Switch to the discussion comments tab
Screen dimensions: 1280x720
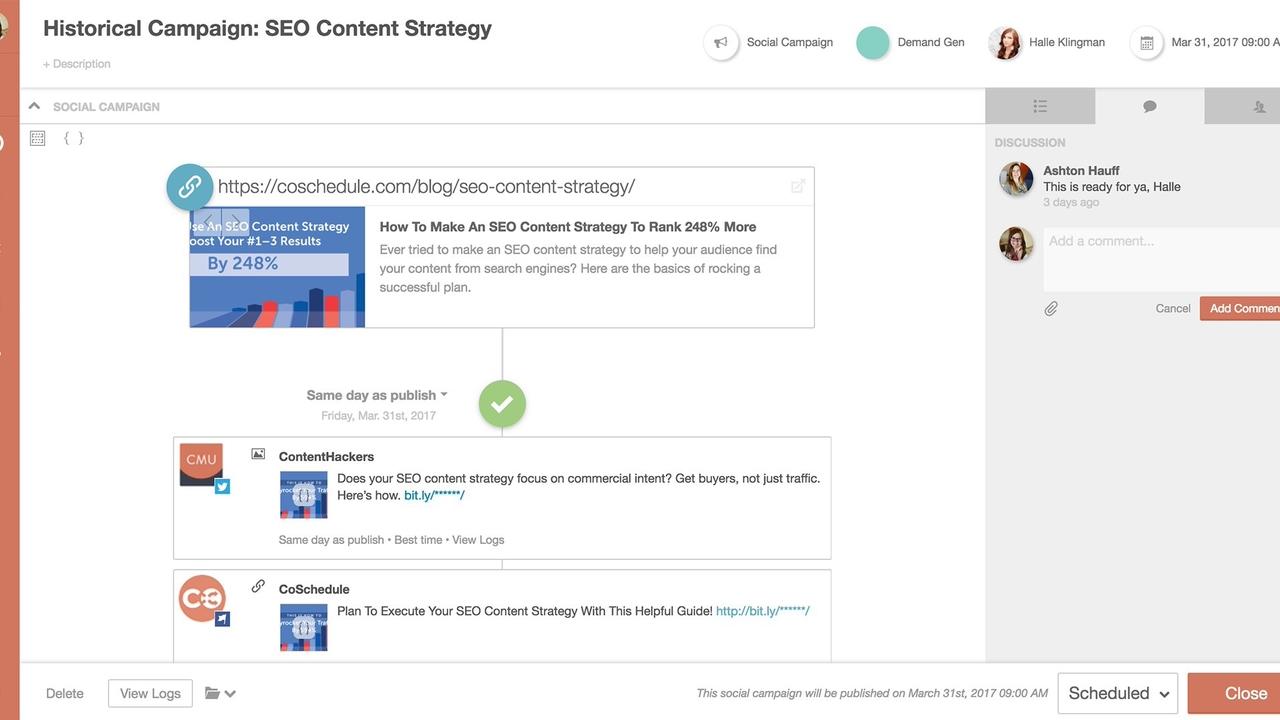[1150, 106]
